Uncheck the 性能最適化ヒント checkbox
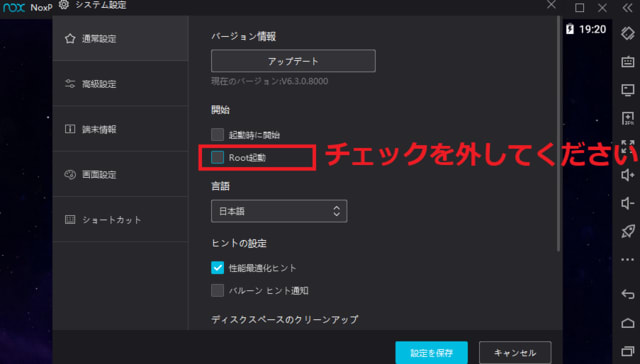 (218, 268)
